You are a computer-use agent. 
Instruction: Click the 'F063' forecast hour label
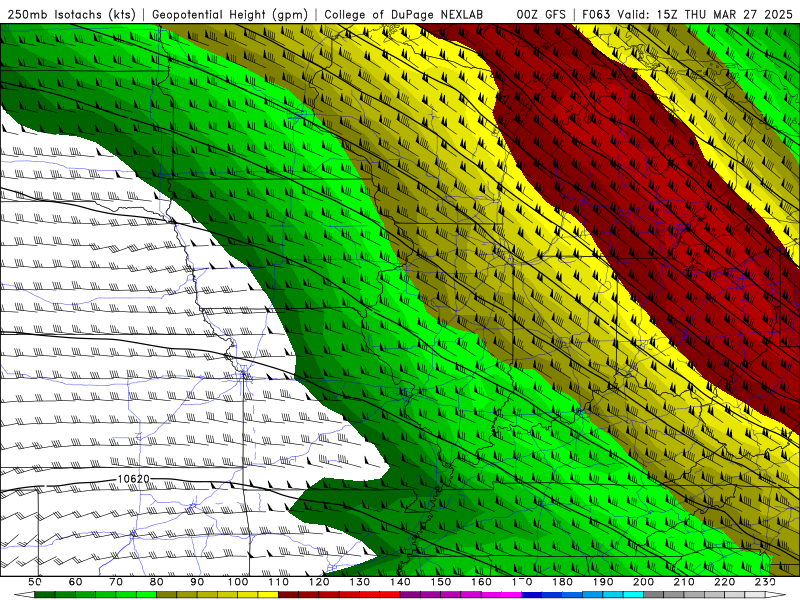[x=596, y=15]
